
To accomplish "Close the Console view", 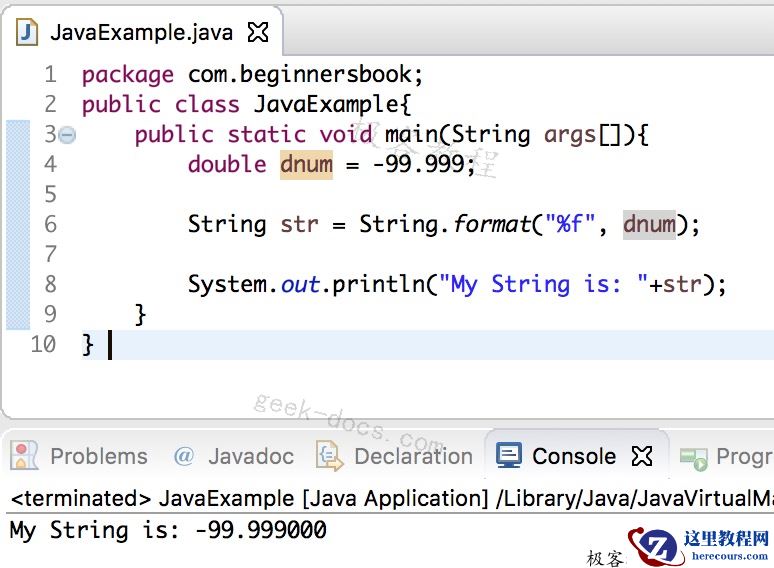I will pos(642,456).
